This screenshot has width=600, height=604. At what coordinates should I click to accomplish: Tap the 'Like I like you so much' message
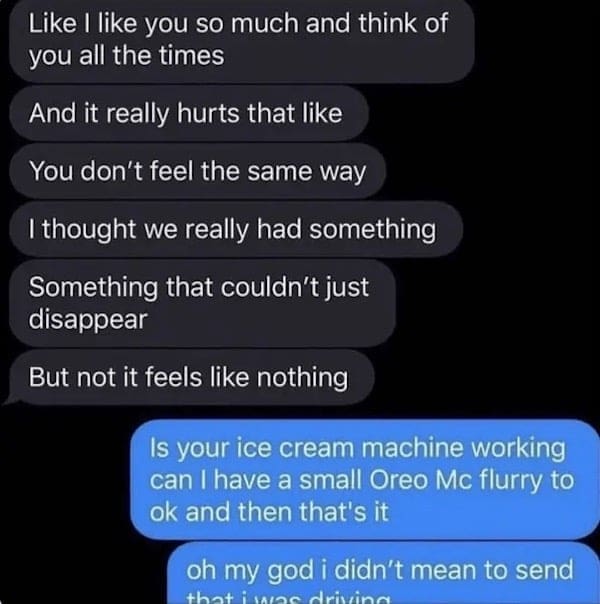[242, 39]
